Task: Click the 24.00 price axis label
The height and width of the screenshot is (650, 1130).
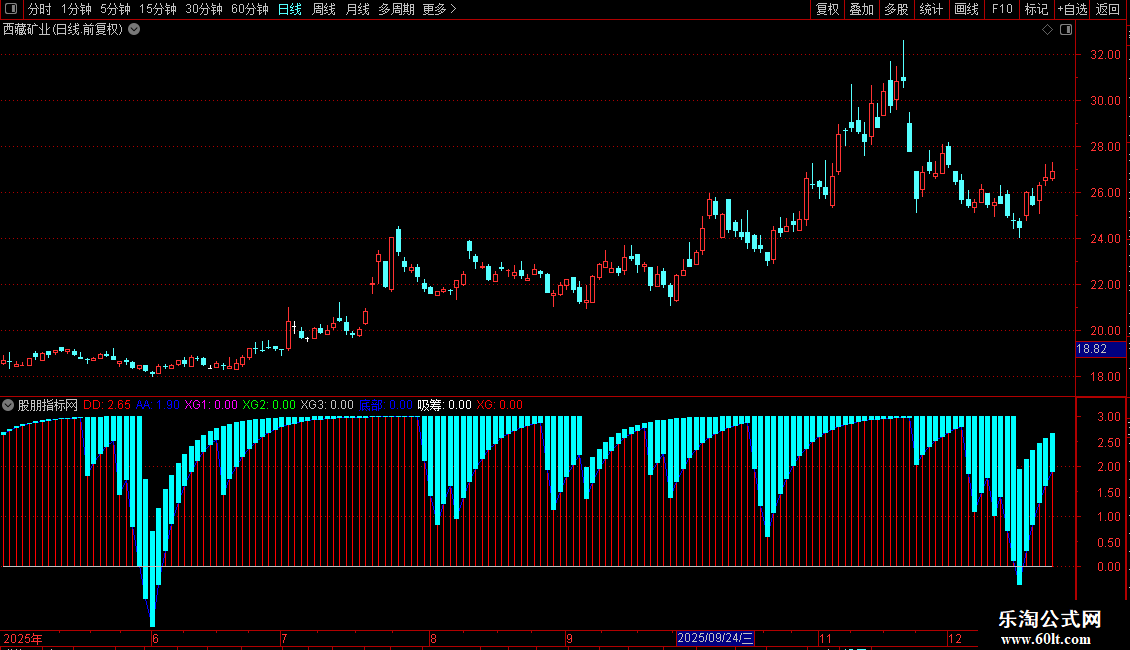Action: tap(1105, 239)
